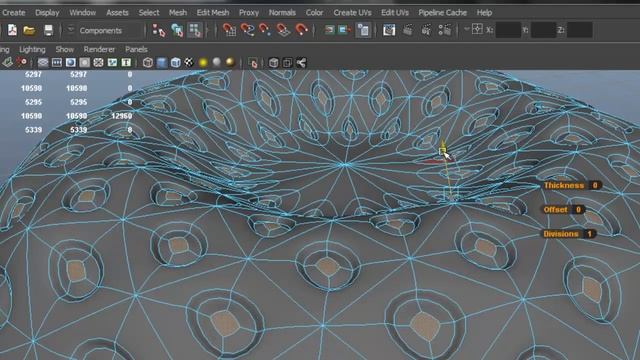Toggle safe action icon
The height and width of the screenshot is (360, 640).
point(112,62)
